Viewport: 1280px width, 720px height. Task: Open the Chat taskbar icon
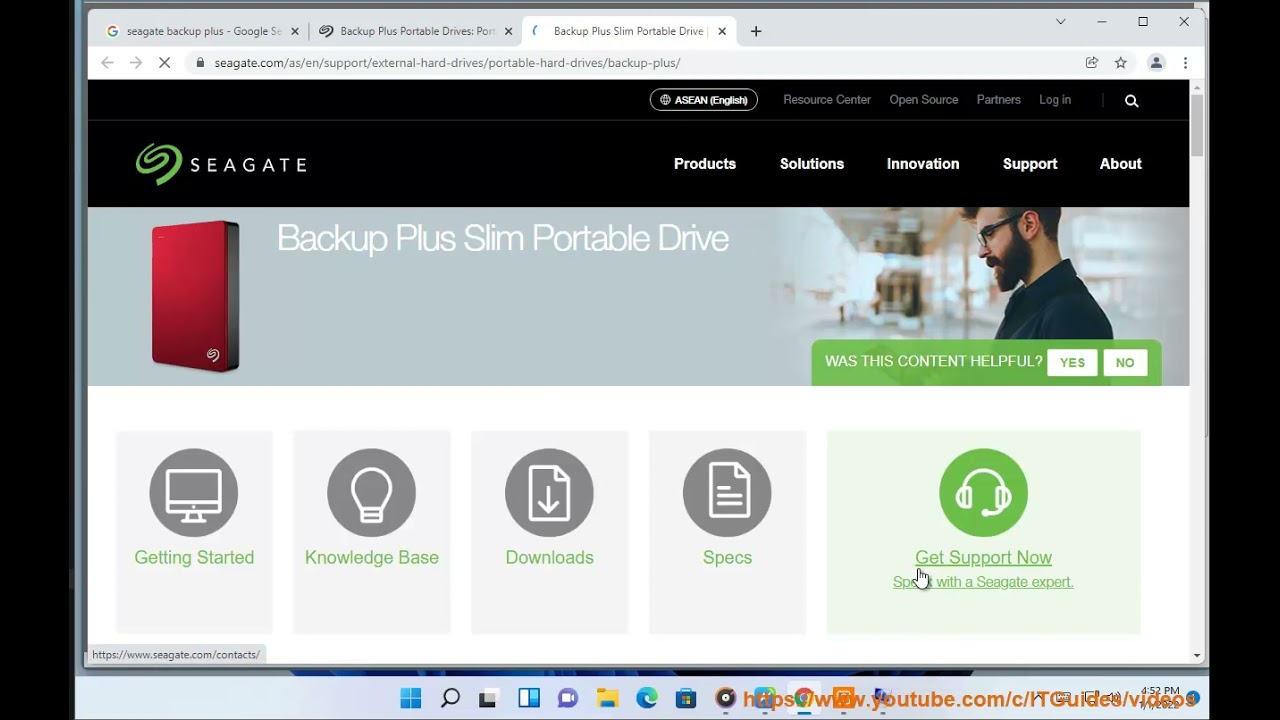(568, 698)
